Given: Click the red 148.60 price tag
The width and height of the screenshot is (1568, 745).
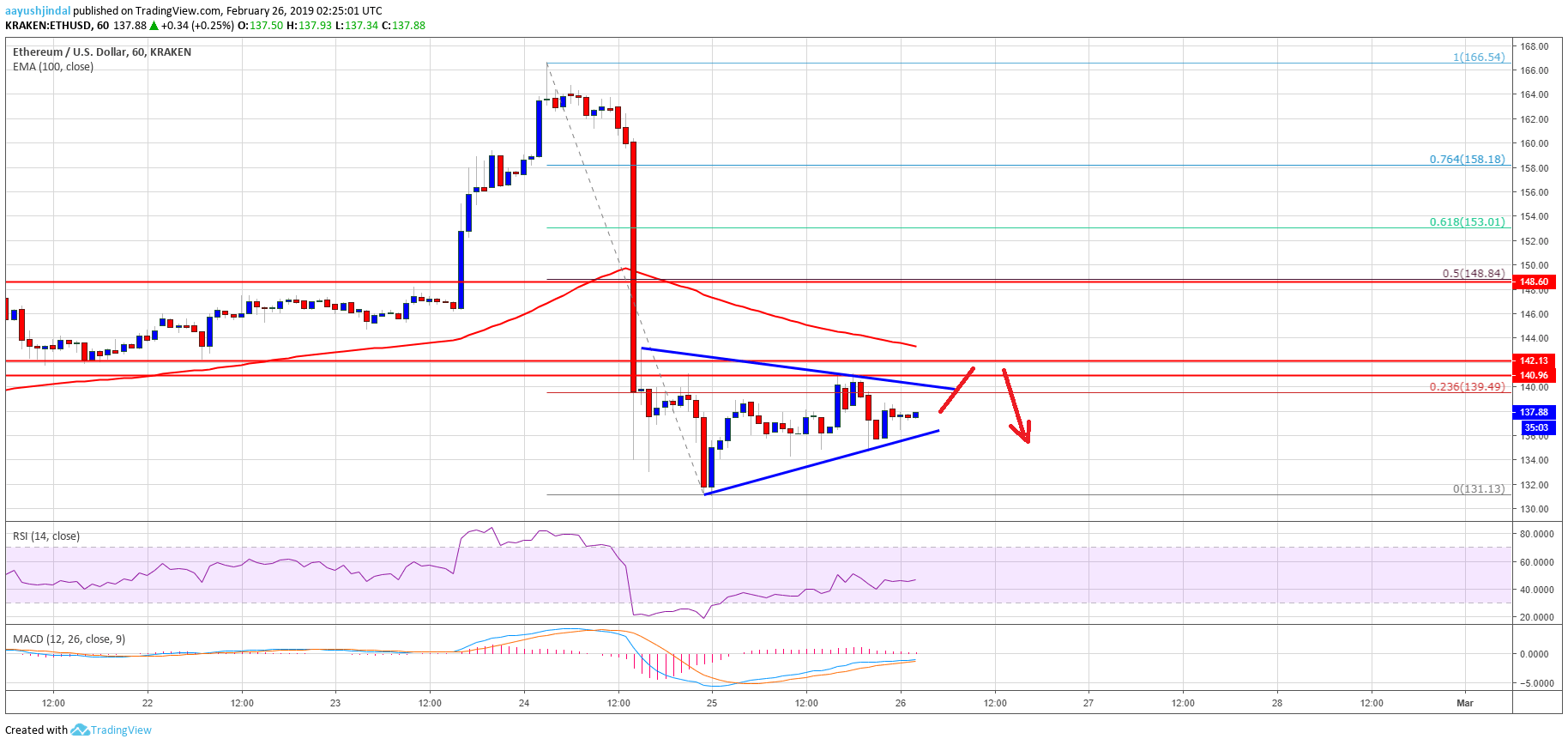Looking at the screenshot, I should (1534, 282).
